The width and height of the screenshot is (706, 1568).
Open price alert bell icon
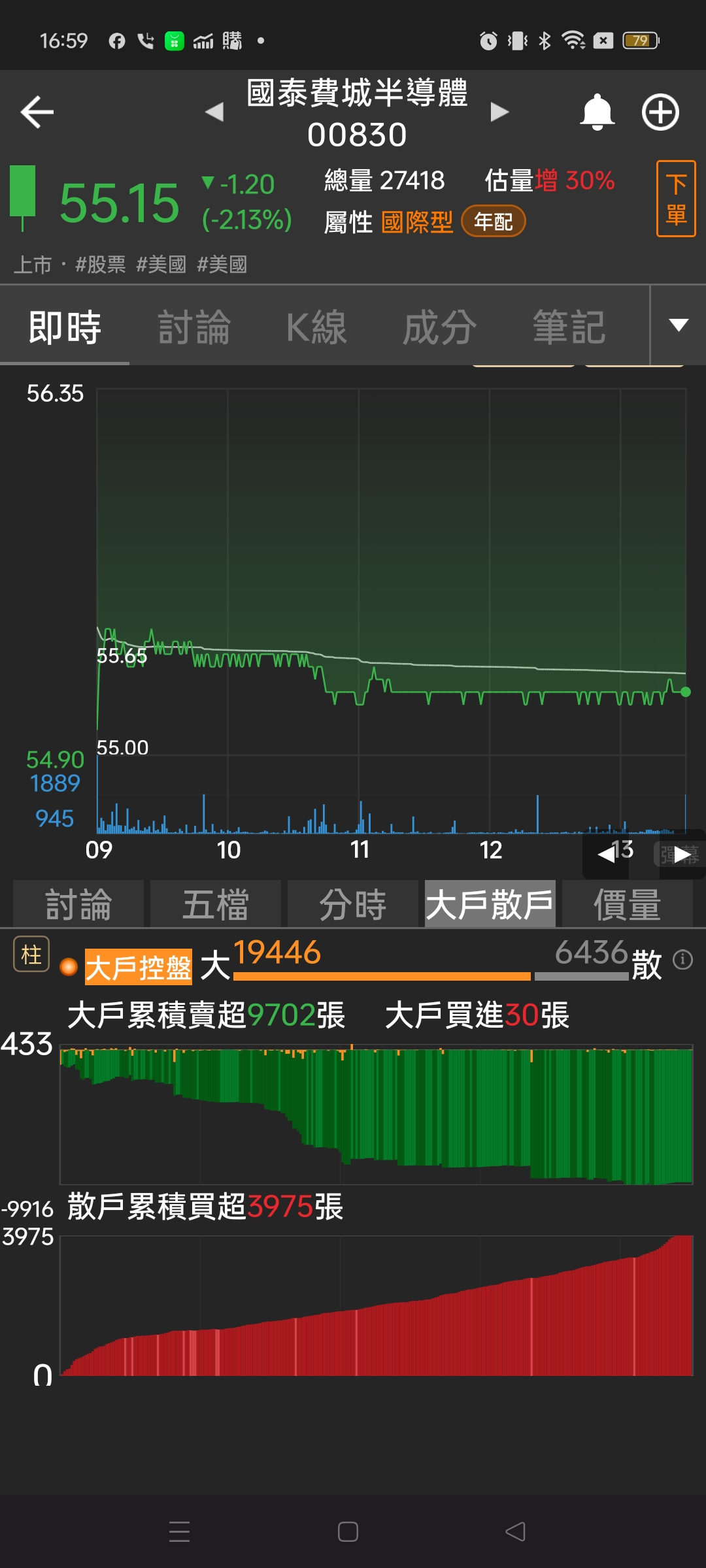597,112
